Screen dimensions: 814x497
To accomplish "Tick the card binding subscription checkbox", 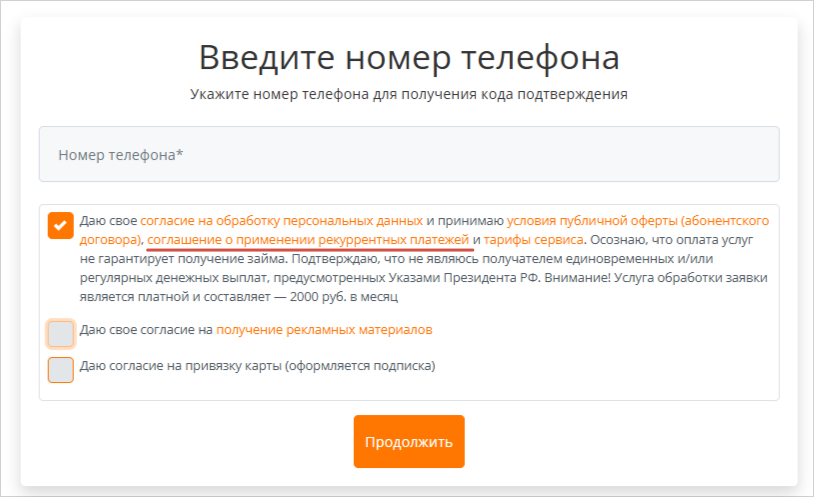I will [61, 369].
